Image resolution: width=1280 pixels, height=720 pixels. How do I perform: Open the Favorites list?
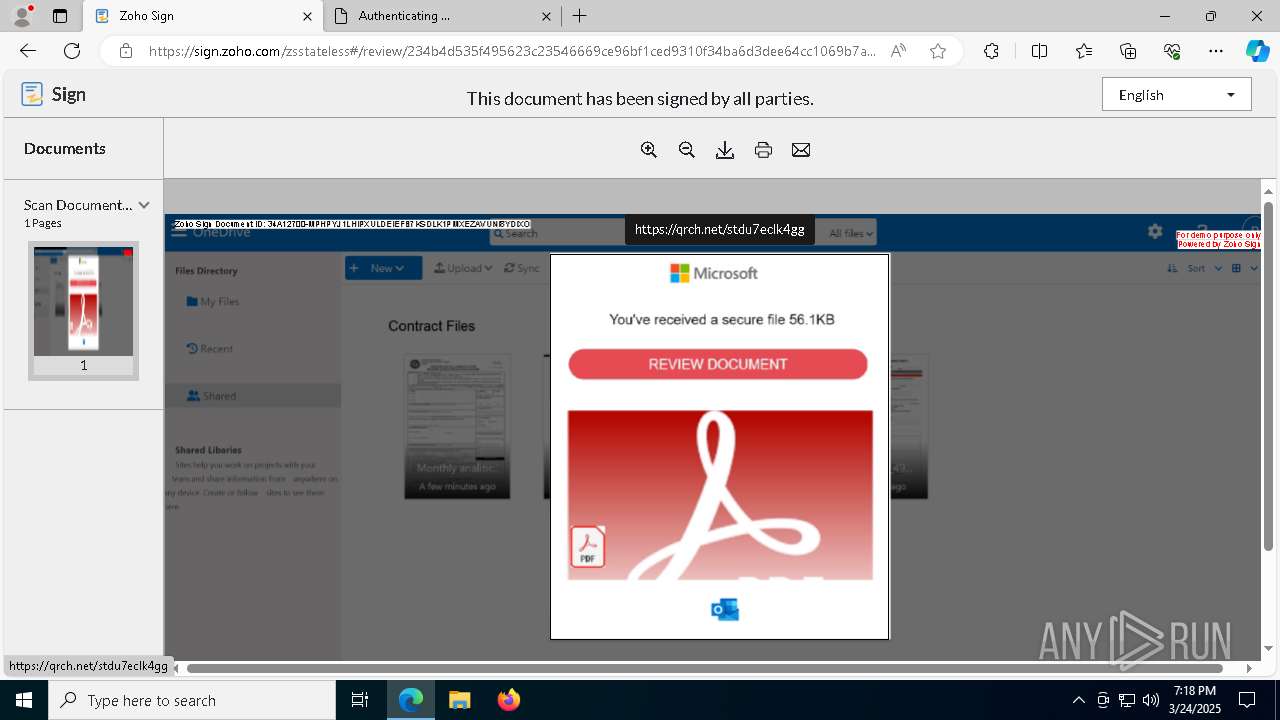tap(1084, 51)
